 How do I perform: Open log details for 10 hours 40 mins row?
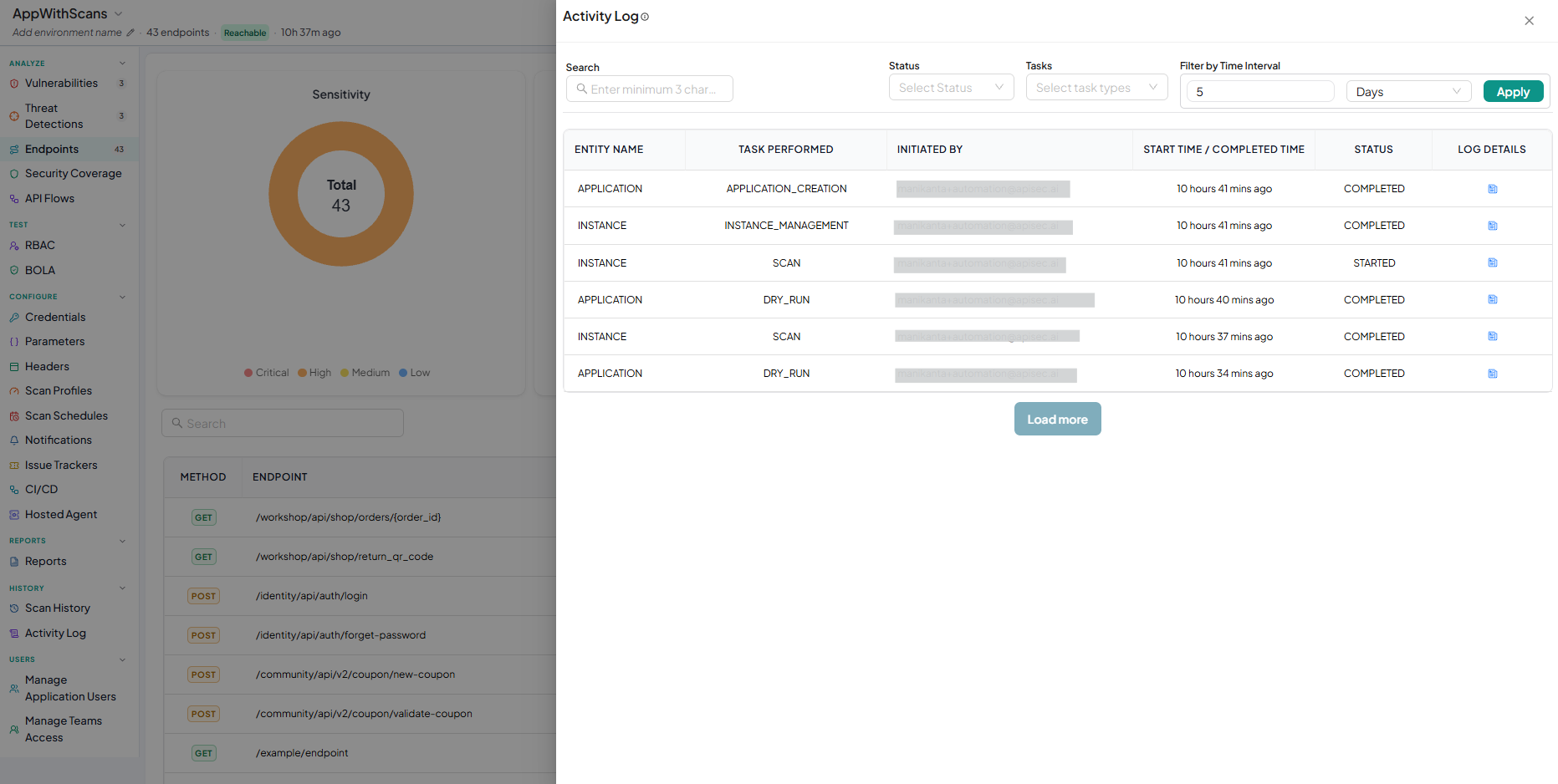pyautogui.click(x=1492, y=299)
